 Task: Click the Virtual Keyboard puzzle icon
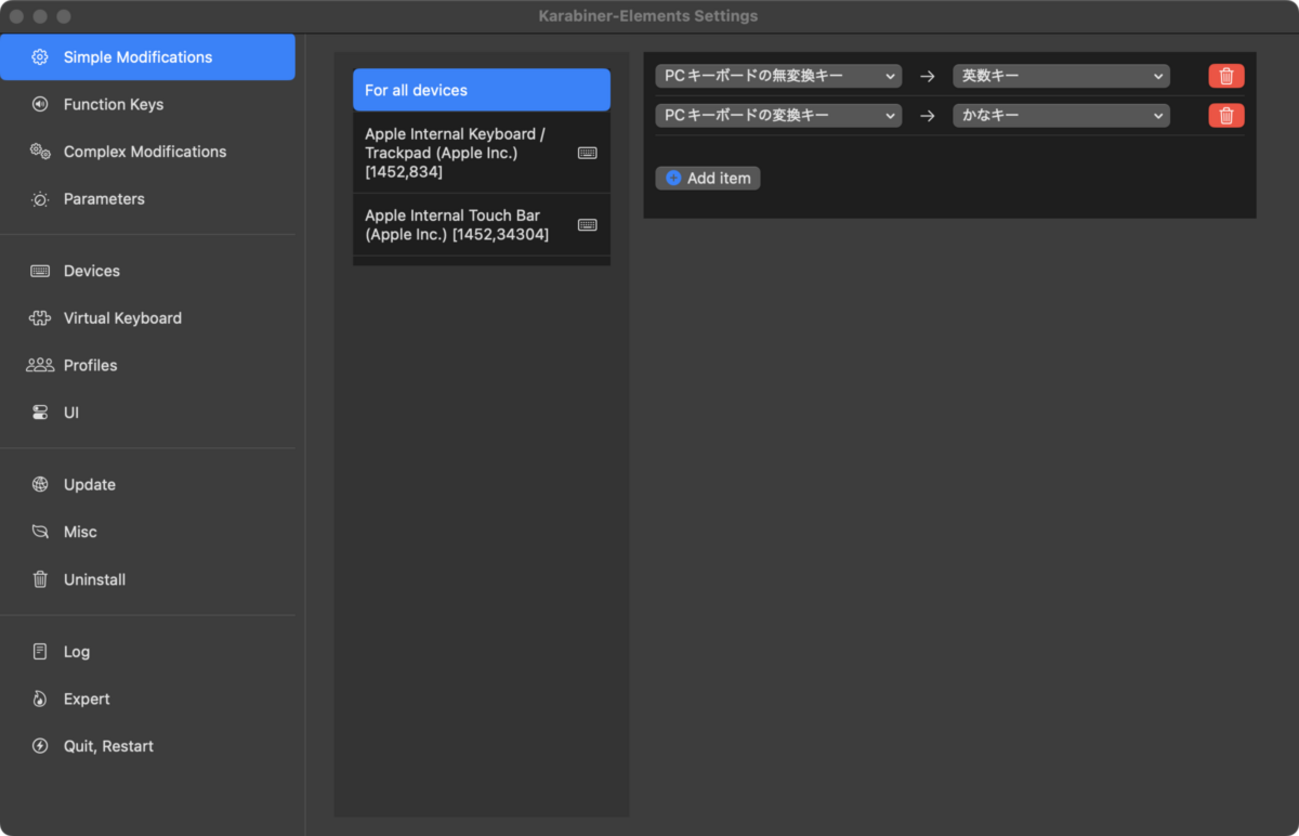[40, 318]
